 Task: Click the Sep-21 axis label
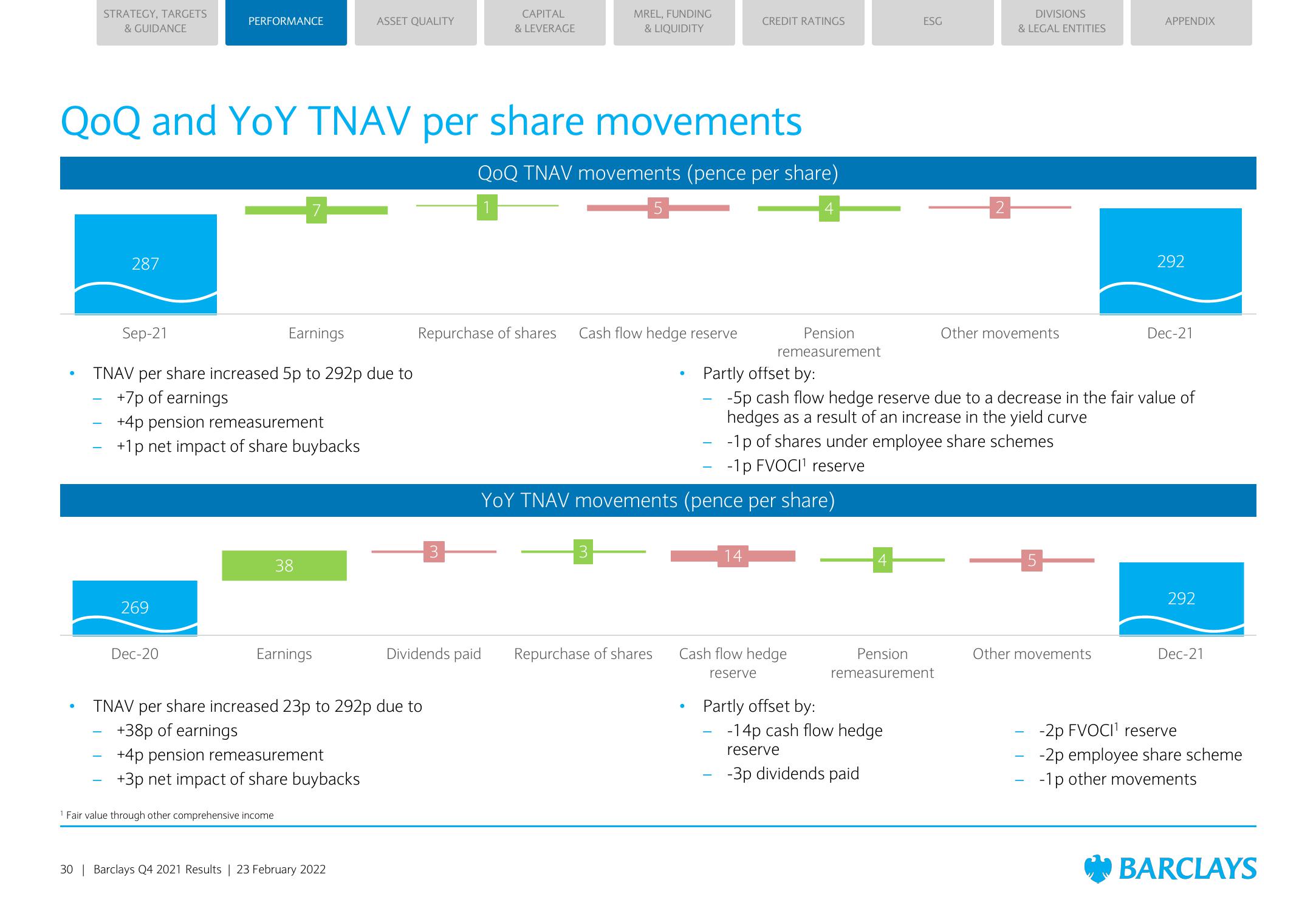(x=145, y=333)
